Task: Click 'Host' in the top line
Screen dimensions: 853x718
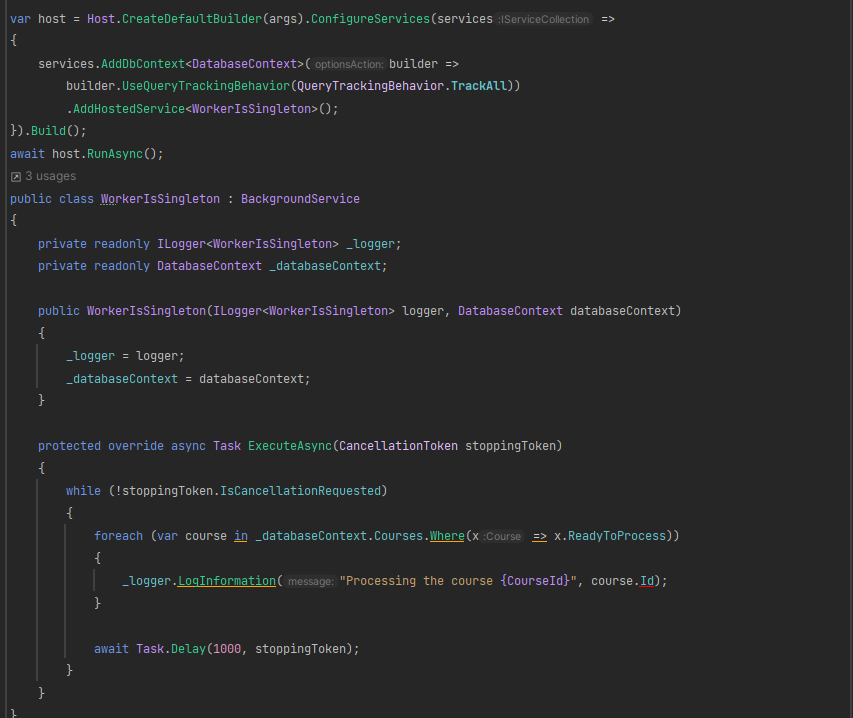Action: 101,19
